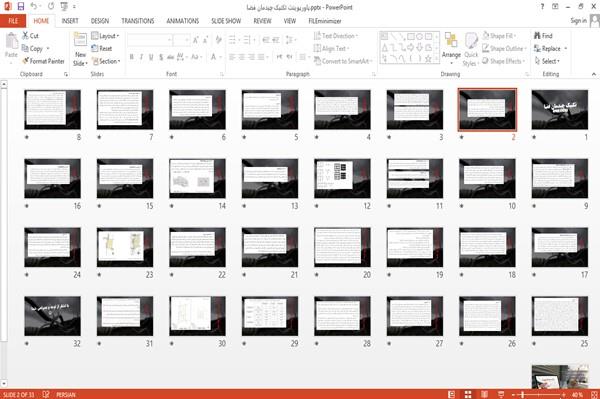Open Reading View from status bar

[x=484, y=394]
